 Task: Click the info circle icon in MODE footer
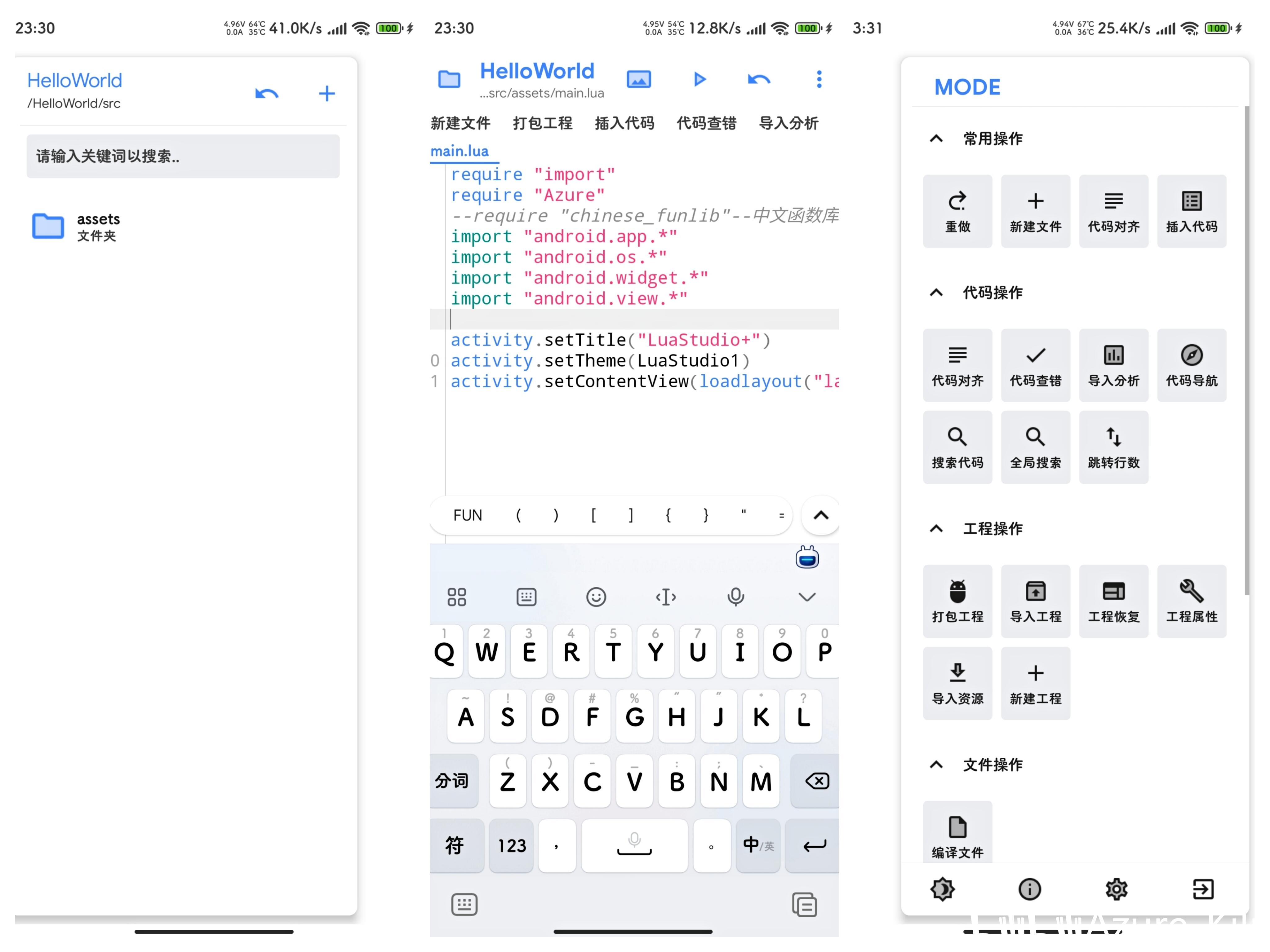1029,889
